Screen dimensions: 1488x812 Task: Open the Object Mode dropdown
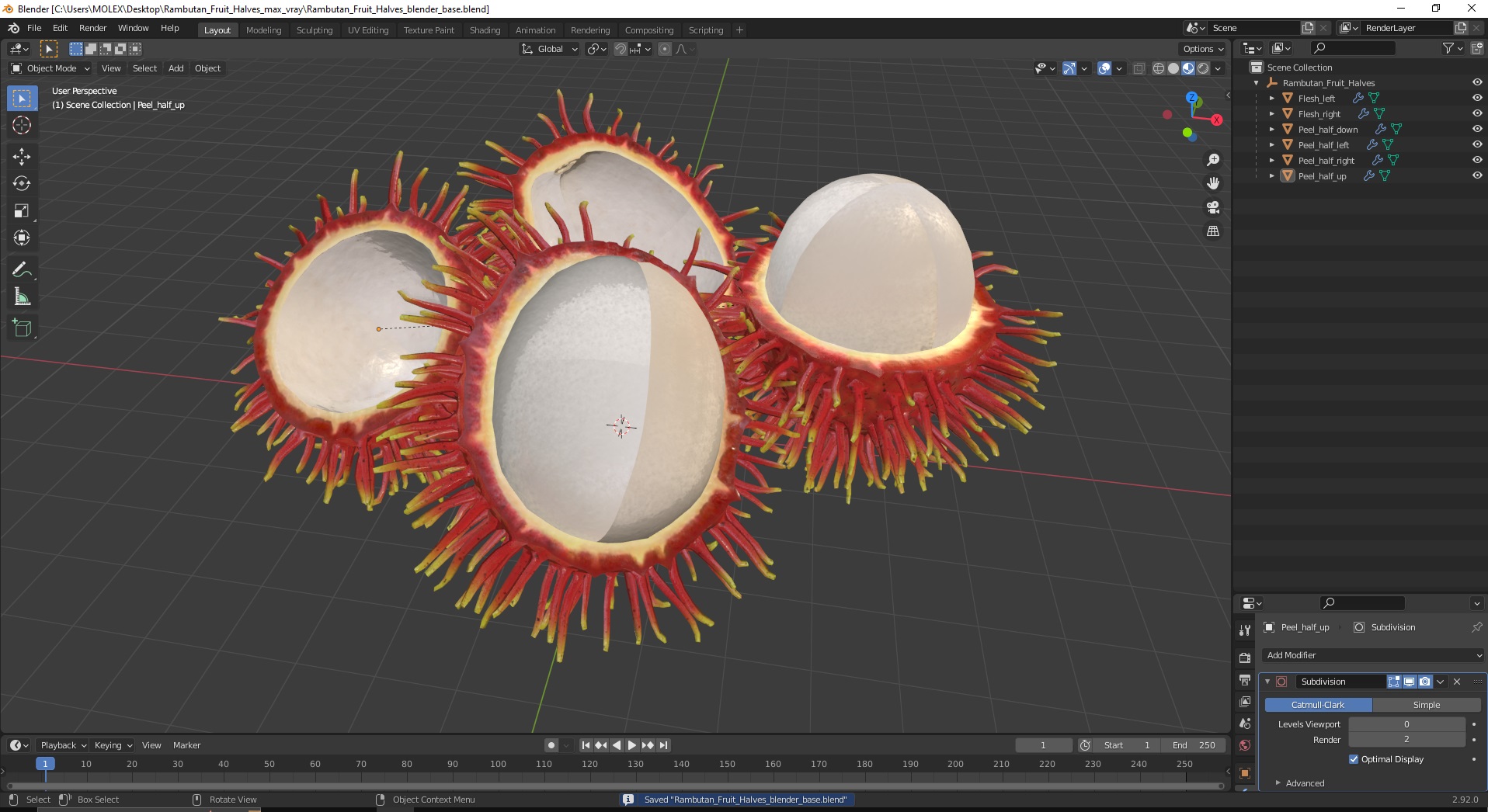point(50,68)
